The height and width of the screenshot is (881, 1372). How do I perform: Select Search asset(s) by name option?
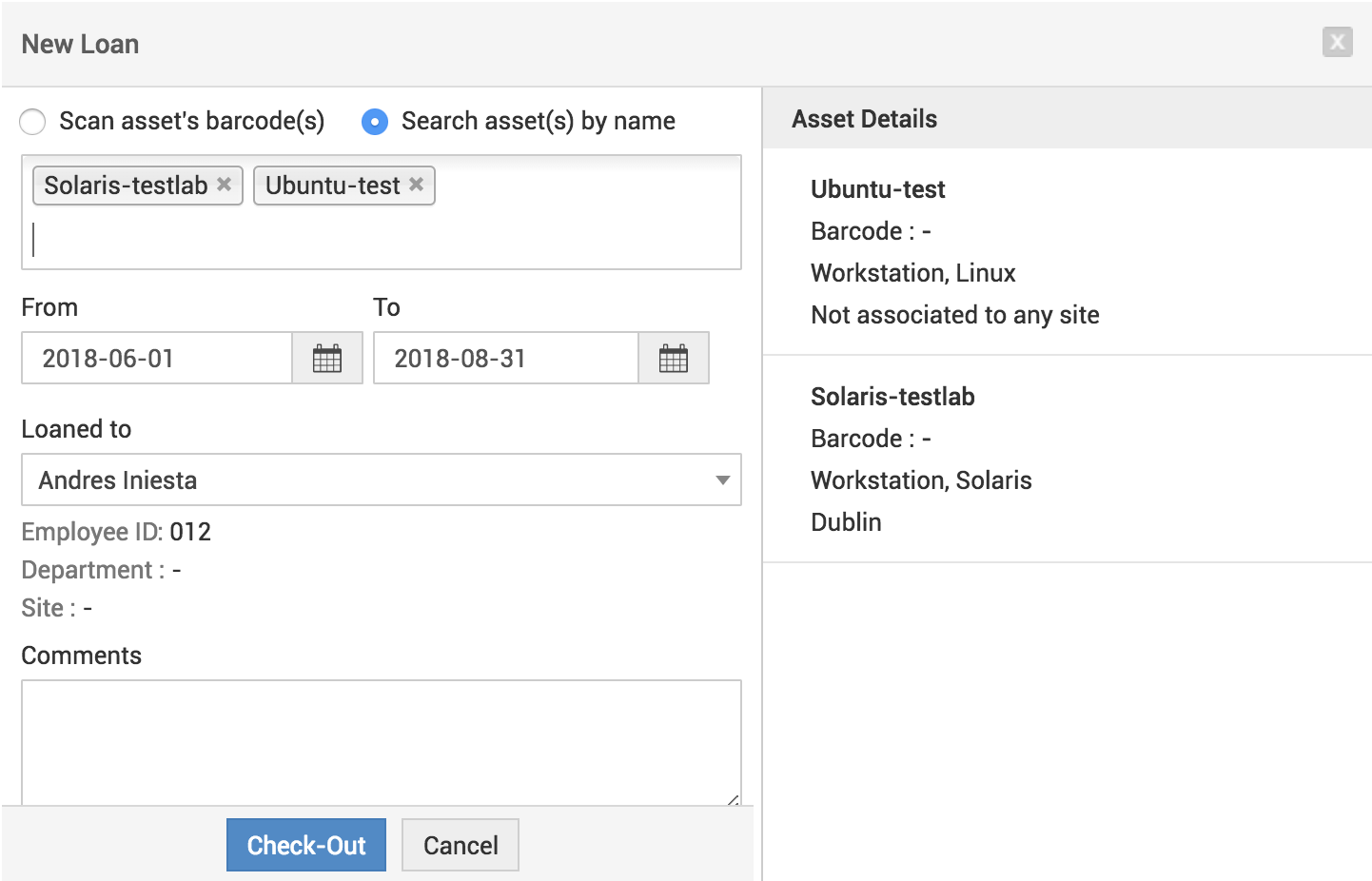tap(375, 122)
